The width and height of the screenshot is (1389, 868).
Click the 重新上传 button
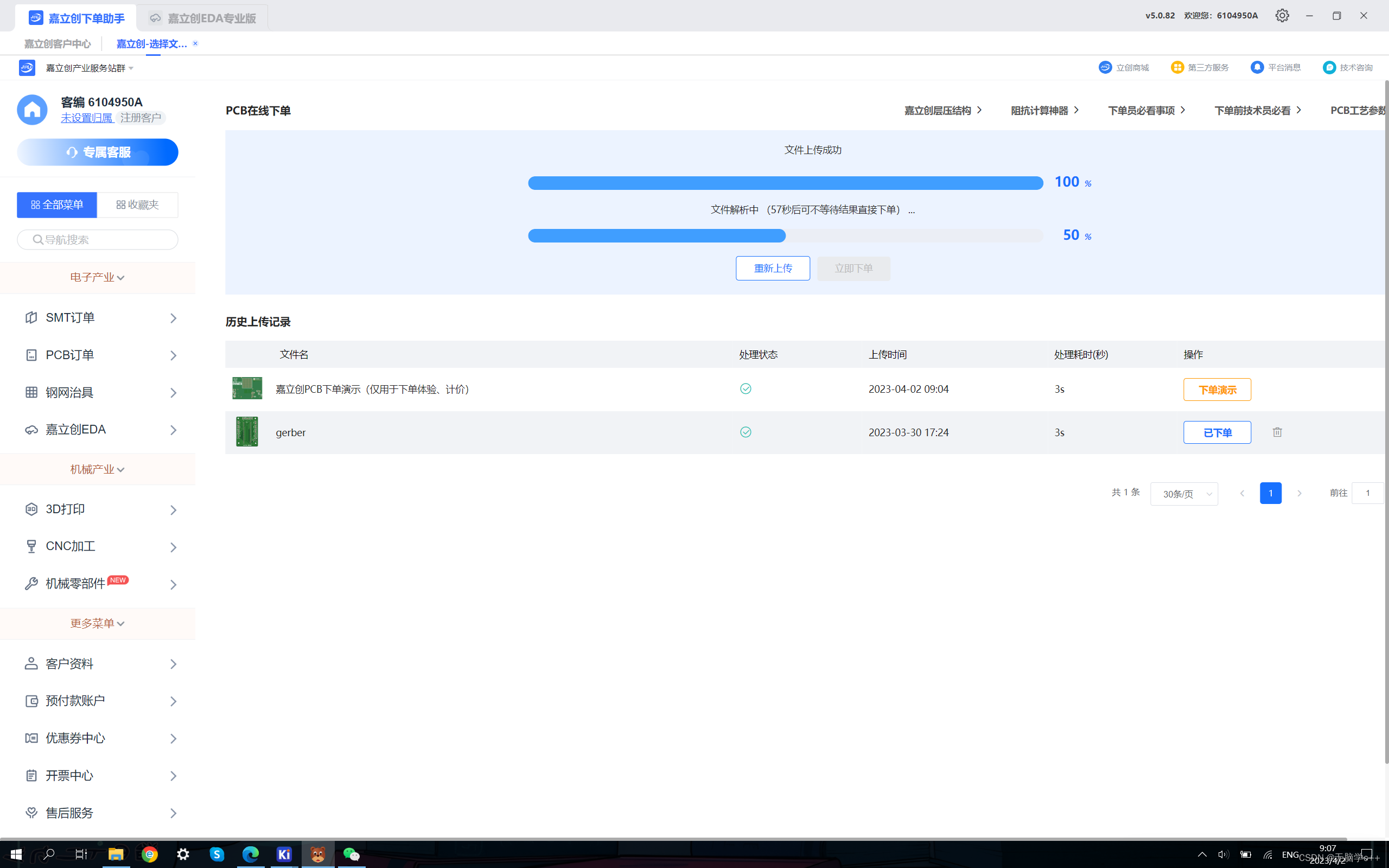tap(773, 268)
